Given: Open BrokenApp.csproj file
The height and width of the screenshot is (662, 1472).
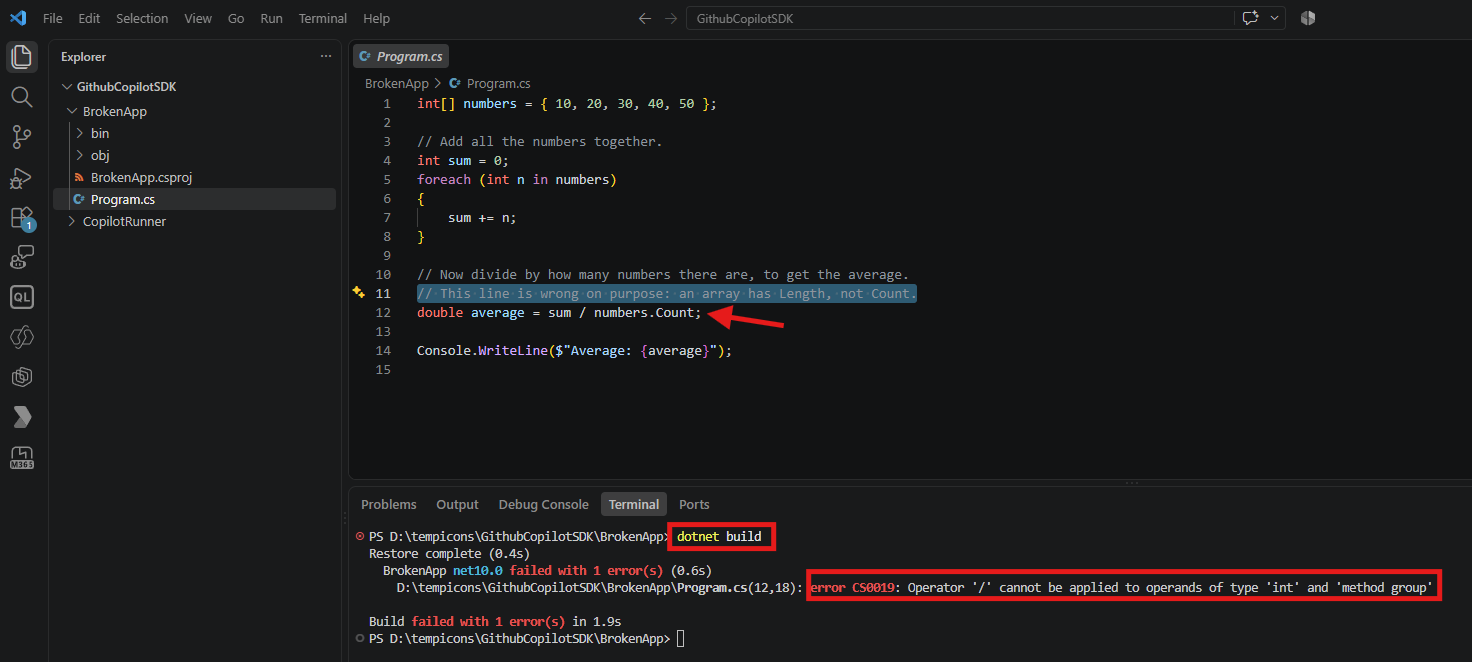Looking at the screenshot, I should coord(141,177).
